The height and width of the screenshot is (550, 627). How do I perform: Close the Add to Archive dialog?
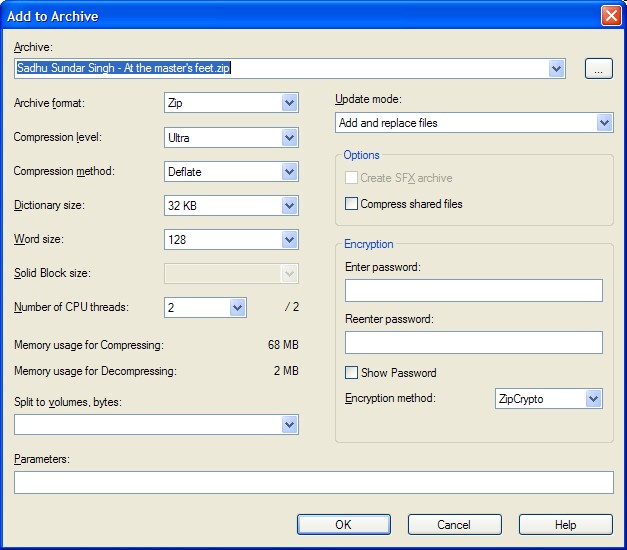point(610,16)
